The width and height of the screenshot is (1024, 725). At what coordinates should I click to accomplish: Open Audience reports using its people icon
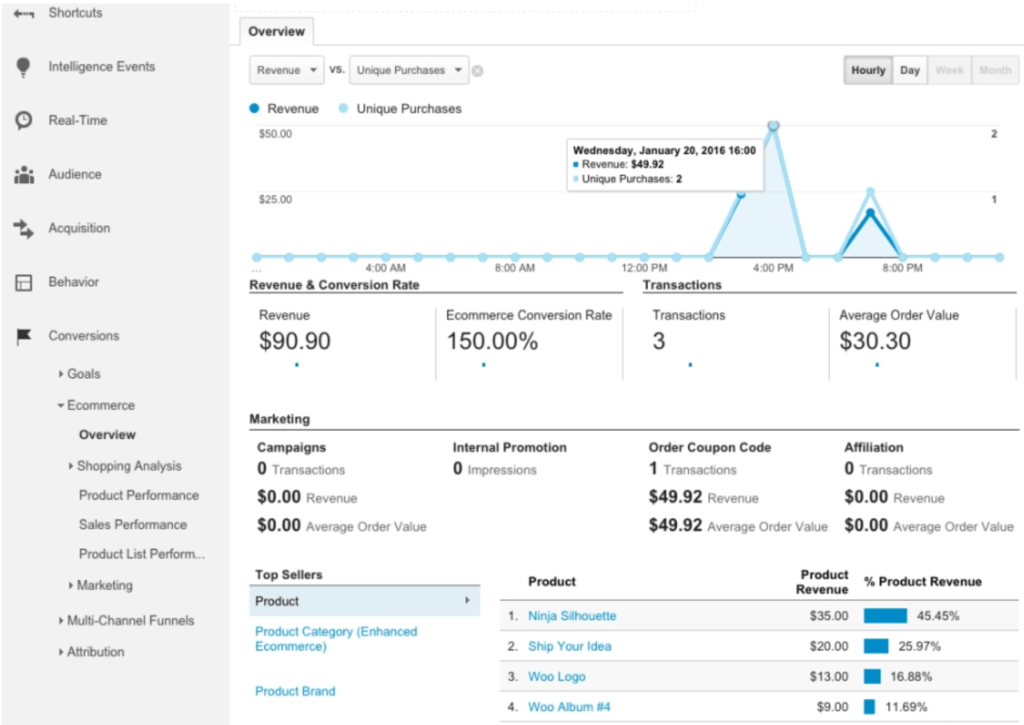click(20, 174)
